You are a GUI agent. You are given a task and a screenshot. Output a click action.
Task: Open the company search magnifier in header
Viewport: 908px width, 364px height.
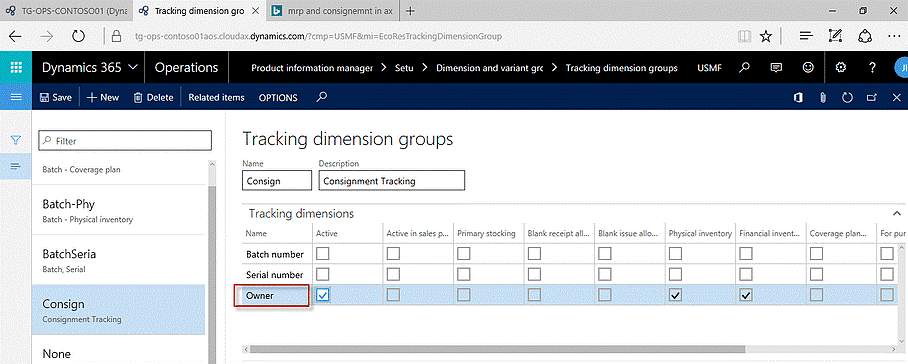[745, 68]
